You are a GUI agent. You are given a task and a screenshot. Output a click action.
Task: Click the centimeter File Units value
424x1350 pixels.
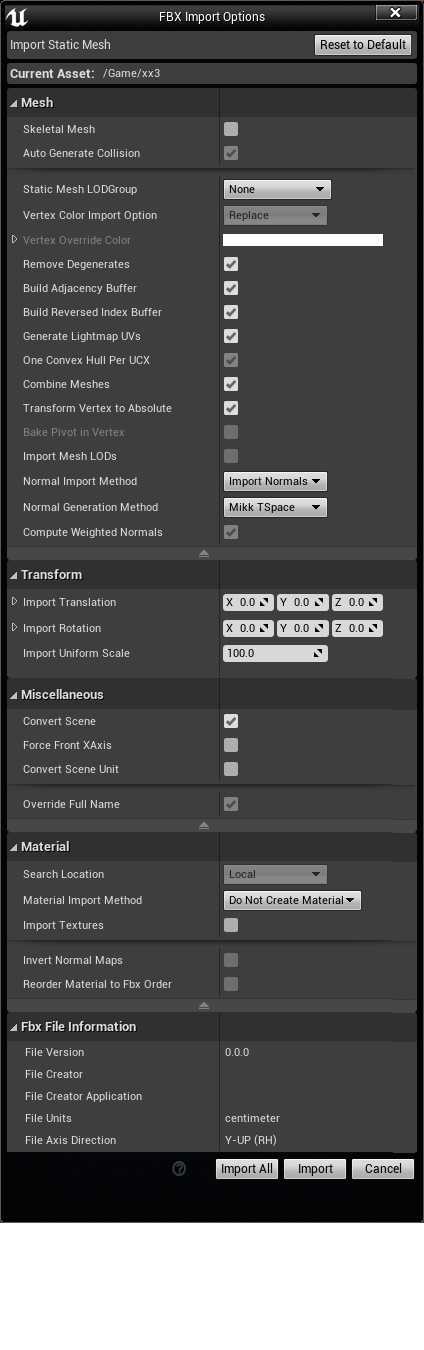252,1118
